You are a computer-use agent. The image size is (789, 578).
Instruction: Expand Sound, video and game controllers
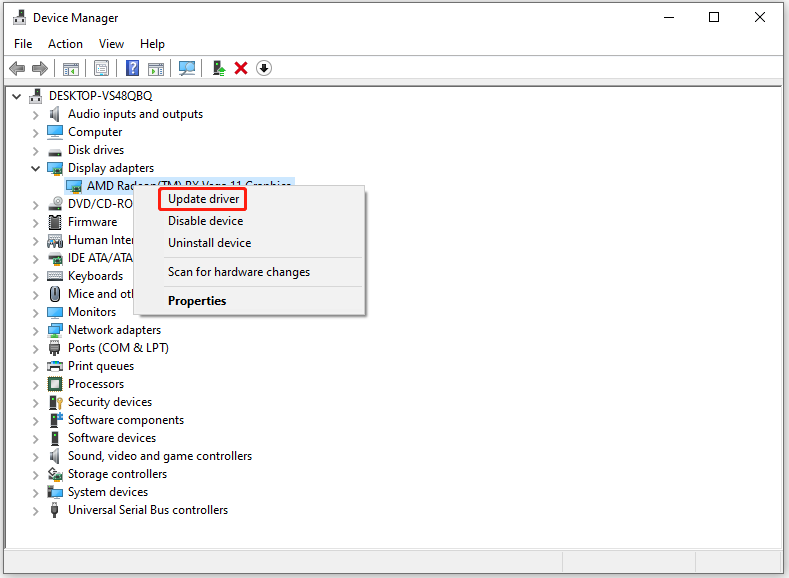click(x=35, y=457)
